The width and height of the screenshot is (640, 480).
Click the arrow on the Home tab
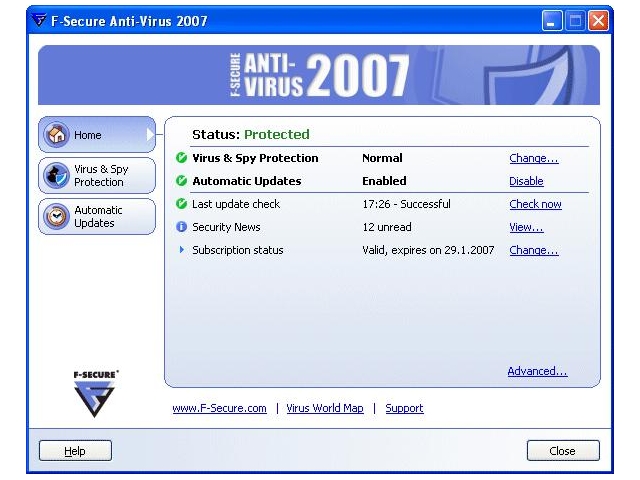[x=150, y=135]
